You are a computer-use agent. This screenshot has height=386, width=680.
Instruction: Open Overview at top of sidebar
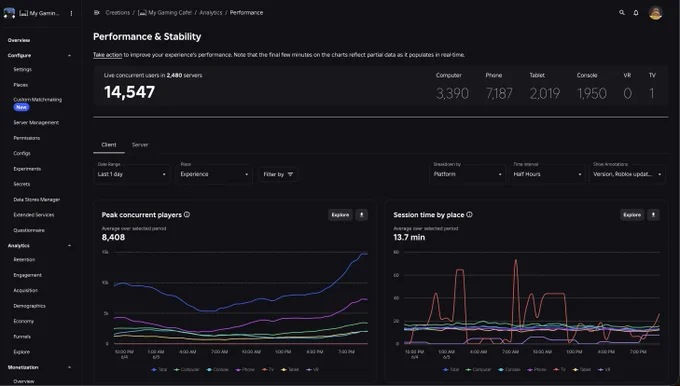19,40
